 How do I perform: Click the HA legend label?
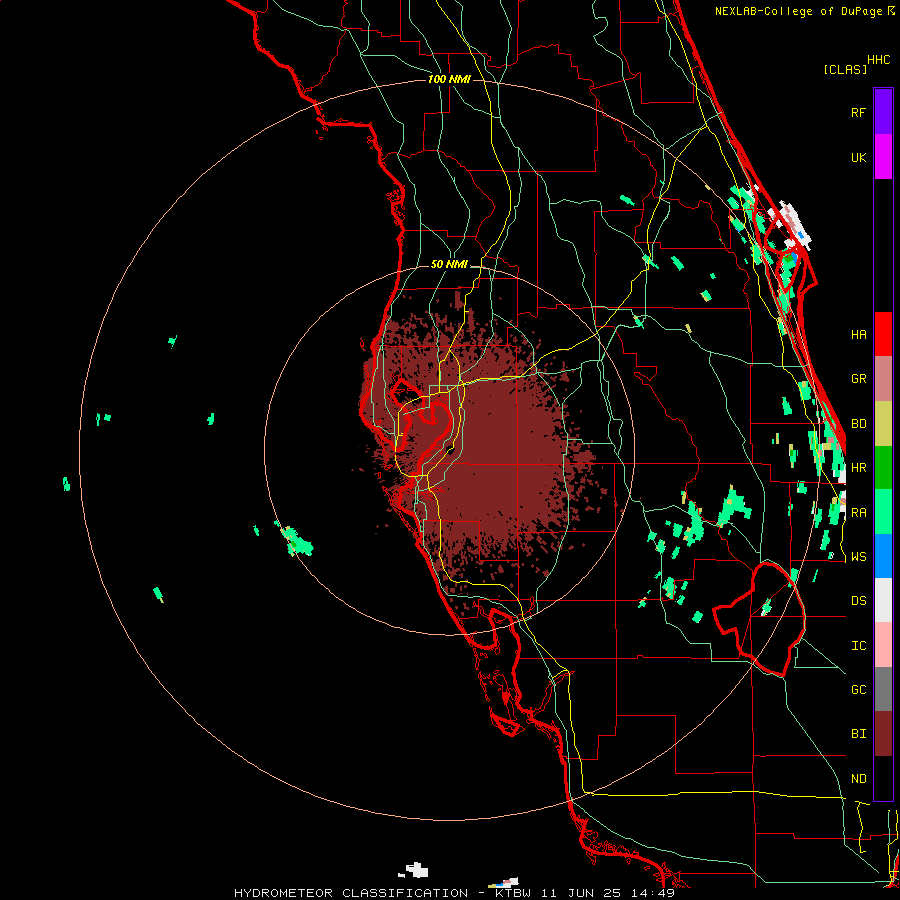click(x=858, y=334)
